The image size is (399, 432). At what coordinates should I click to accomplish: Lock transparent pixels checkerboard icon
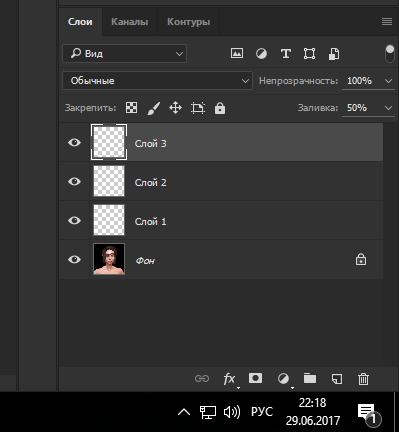pos(131,108)
